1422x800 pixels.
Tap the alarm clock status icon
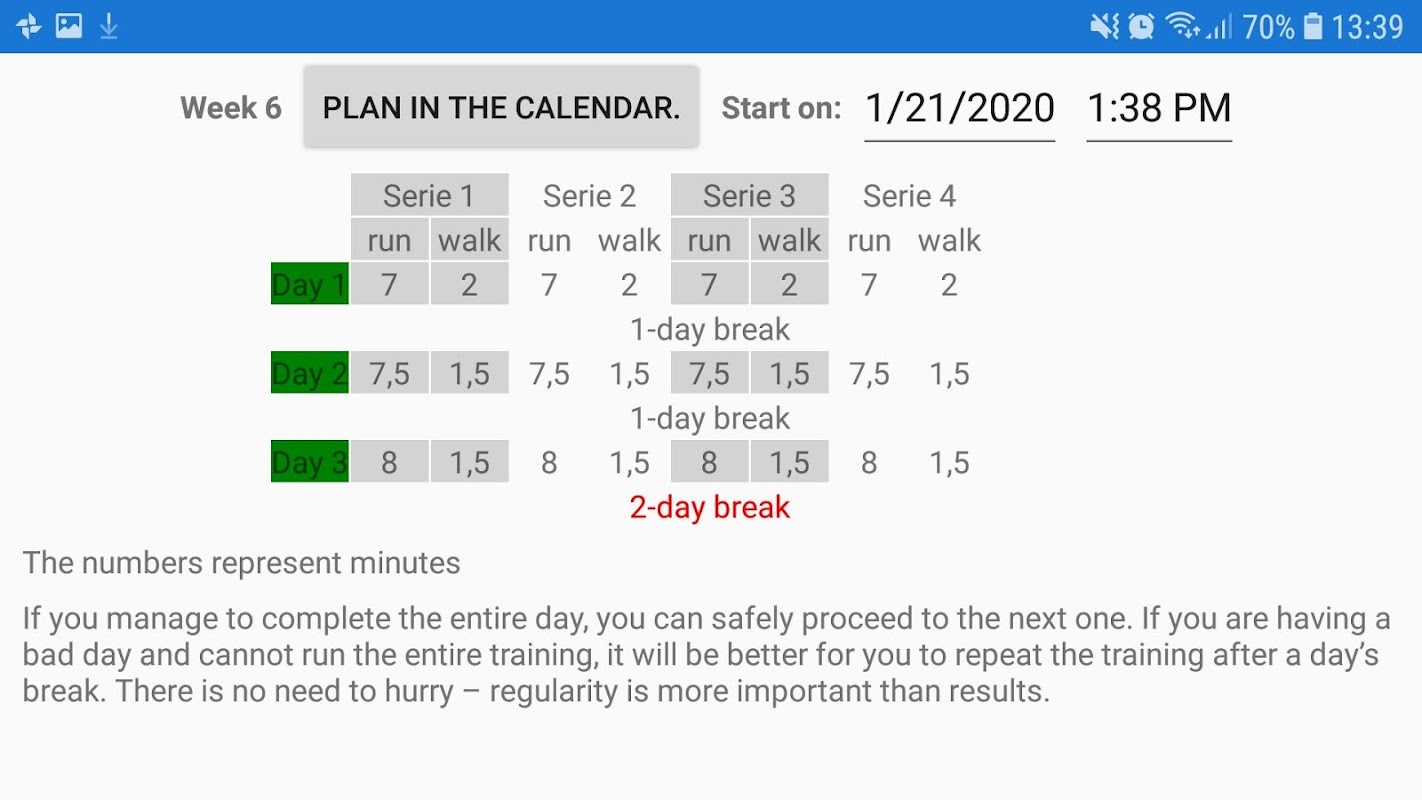coord(1141,26)
